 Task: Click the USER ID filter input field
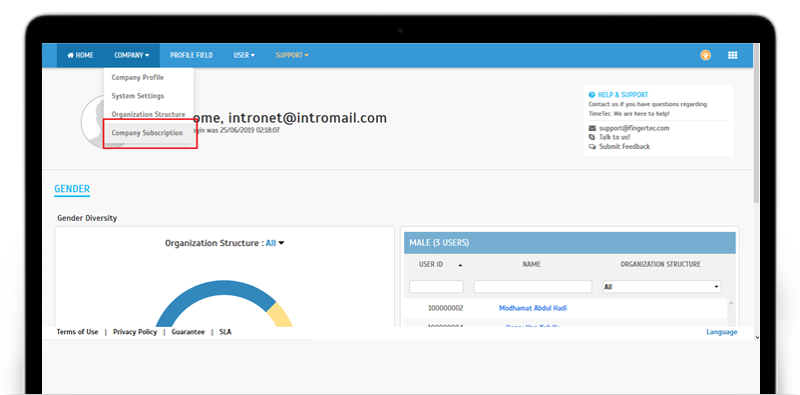436,287
